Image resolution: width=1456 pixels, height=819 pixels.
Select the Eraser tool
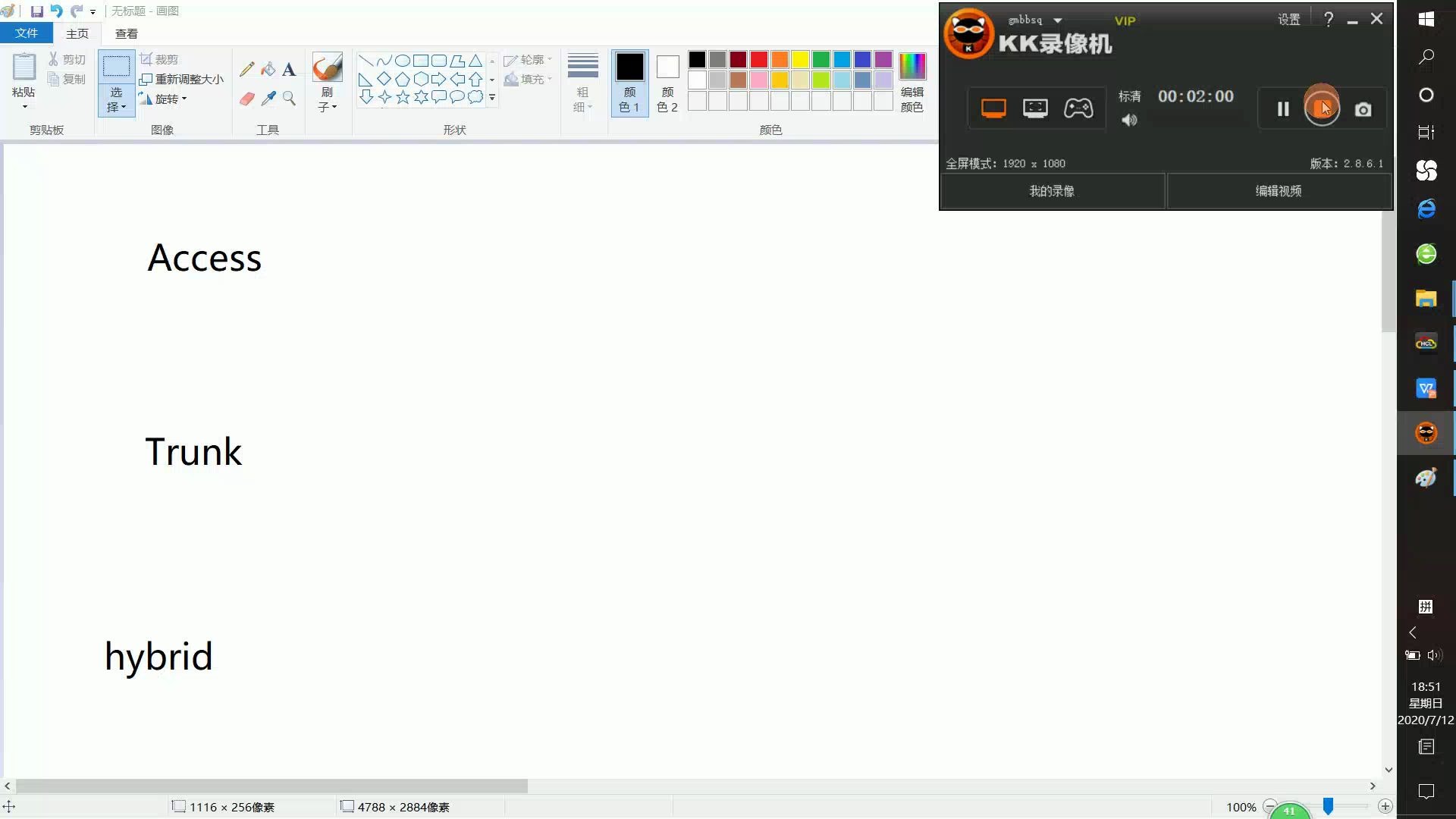246,99
